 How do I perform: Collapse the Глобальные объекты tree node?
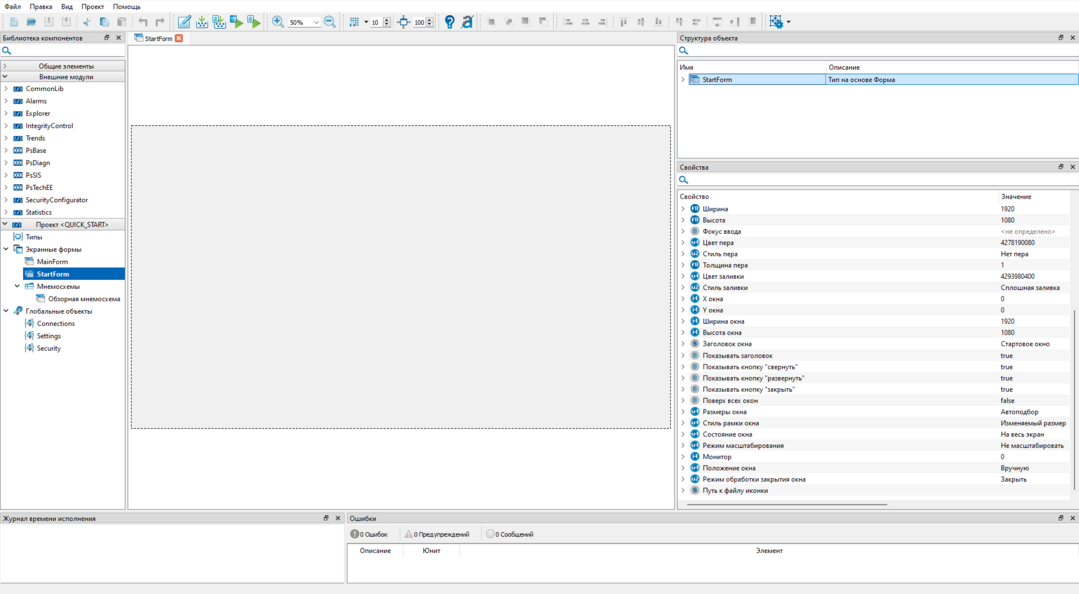(6, 311)
